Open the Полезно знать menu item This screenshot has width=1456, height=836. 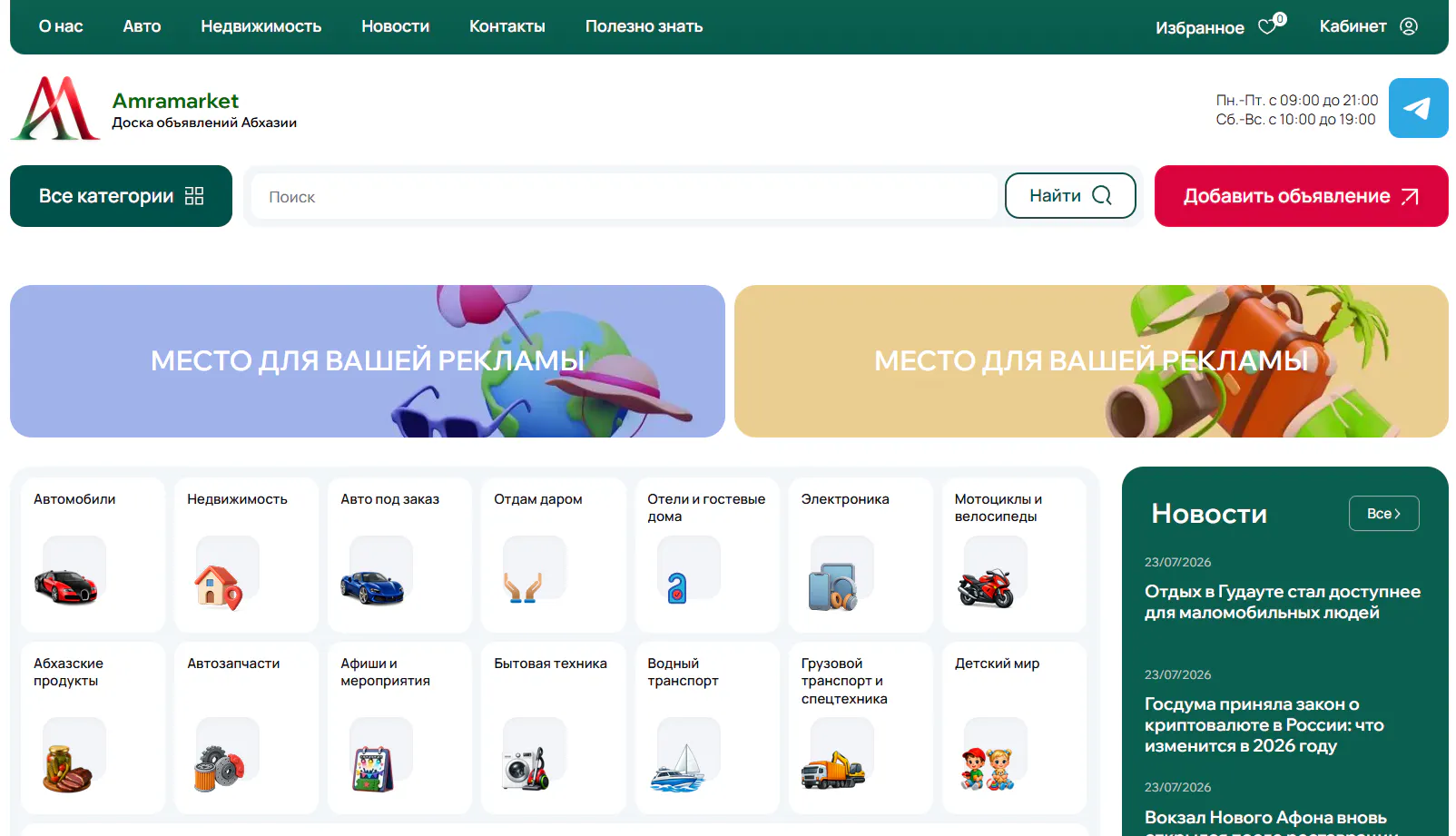click(644, 26)
